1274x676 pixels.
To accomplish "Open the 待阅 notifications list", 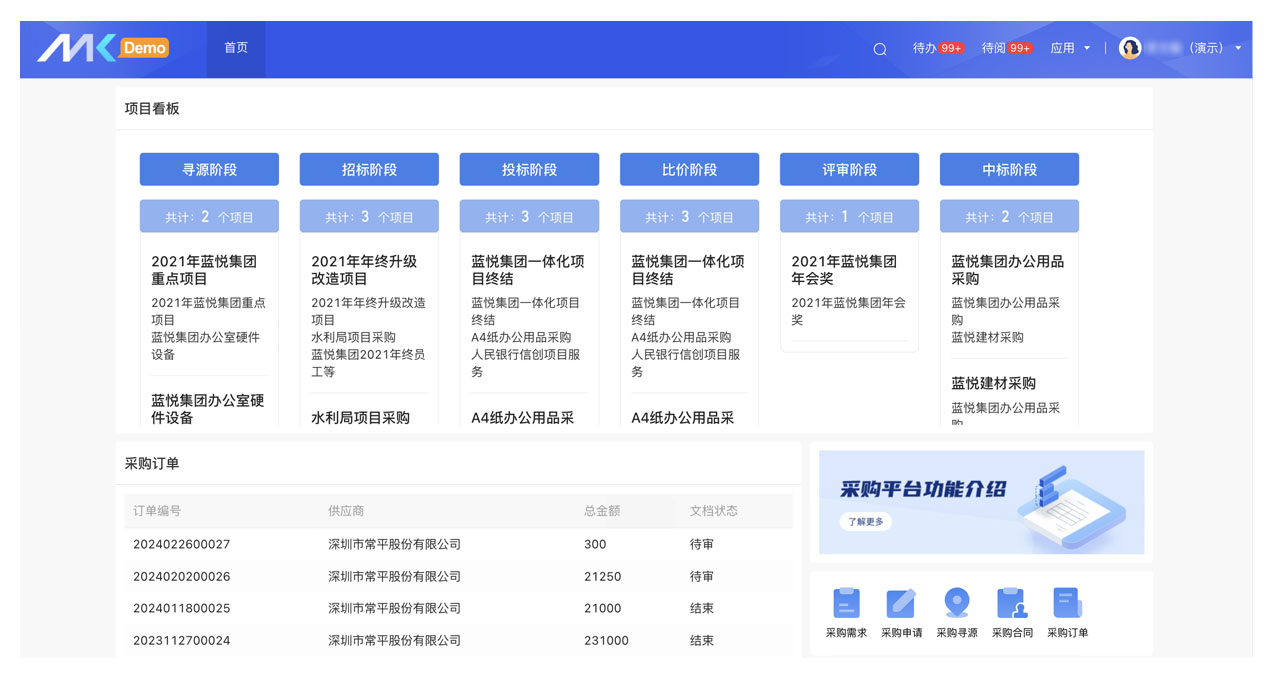I will (x=1005, y=48).
